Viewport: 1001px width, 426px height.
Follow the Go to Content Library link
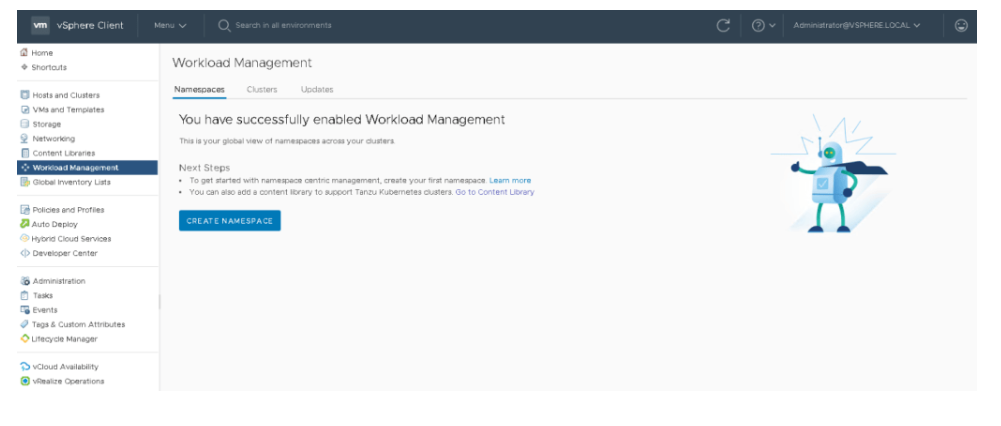(494, 192)
